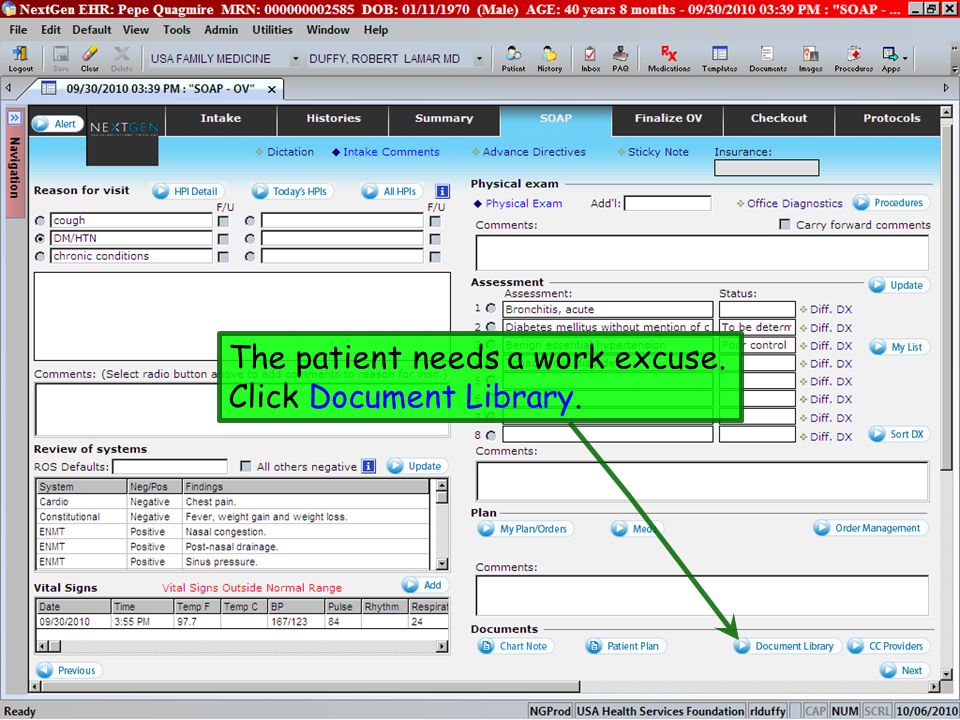This screenshot has height=720, width=960.
Task: Switch to the Histories tab
Action: [x=333, y=119]
